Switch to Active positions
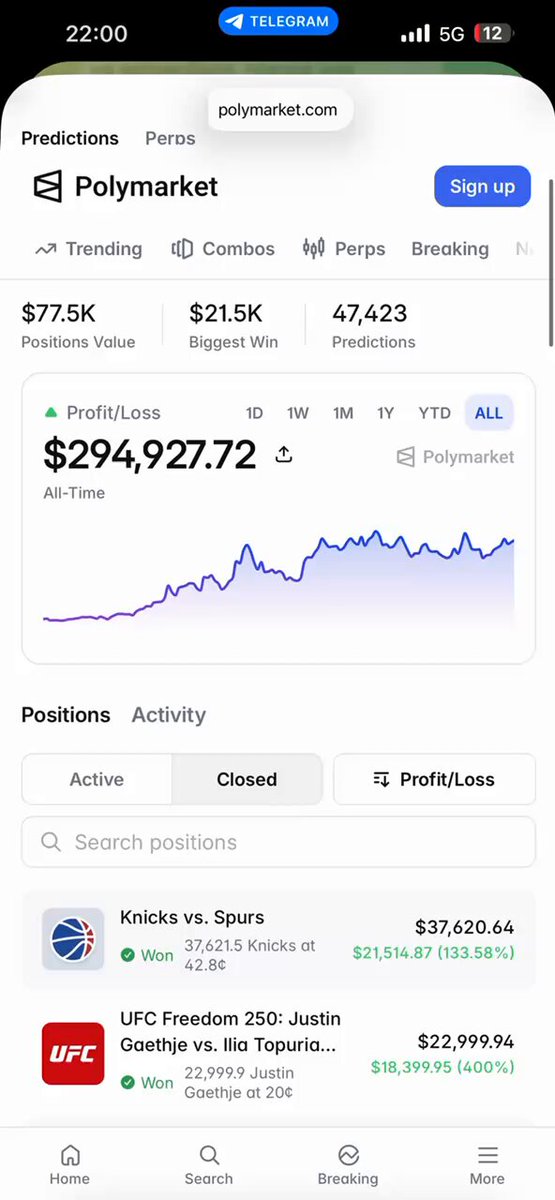Viewport: 555px width, 1200px height. coord(97,779)
